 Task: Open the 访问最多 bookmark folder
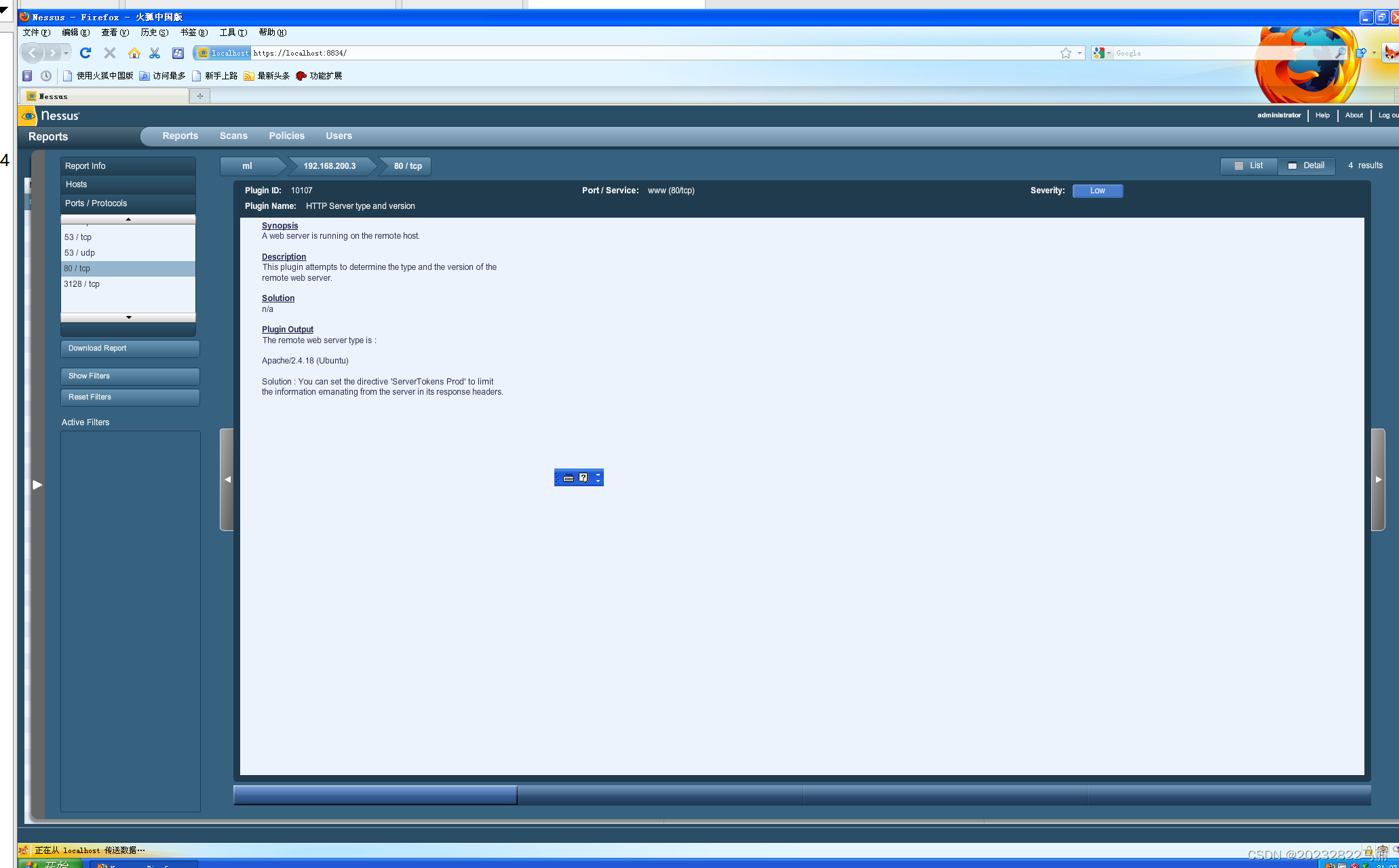(x=162, y=76)
